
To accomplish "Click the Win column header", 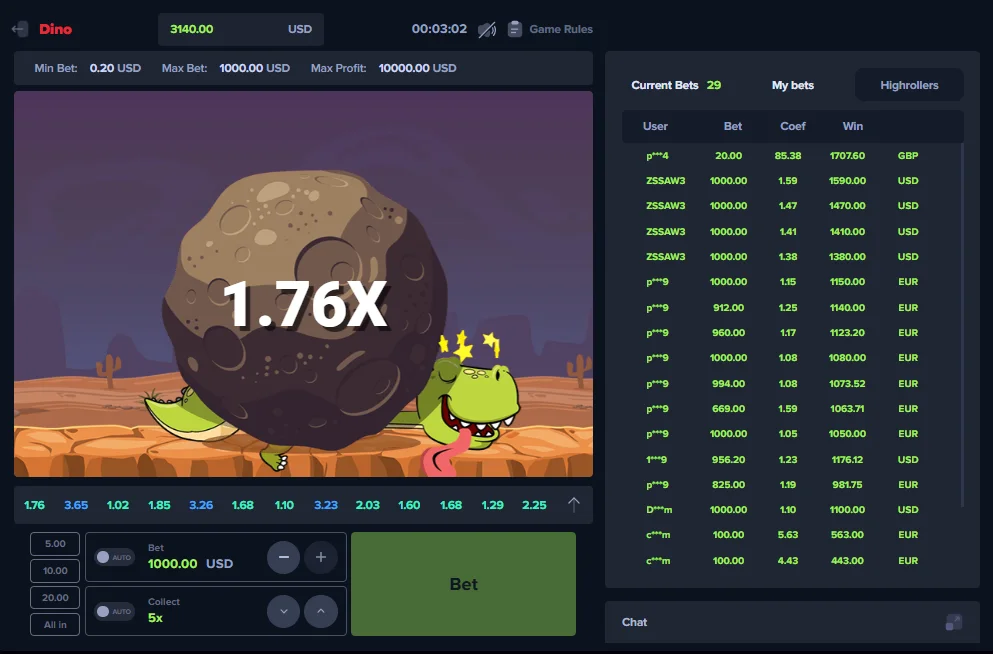I will point(852,126).
